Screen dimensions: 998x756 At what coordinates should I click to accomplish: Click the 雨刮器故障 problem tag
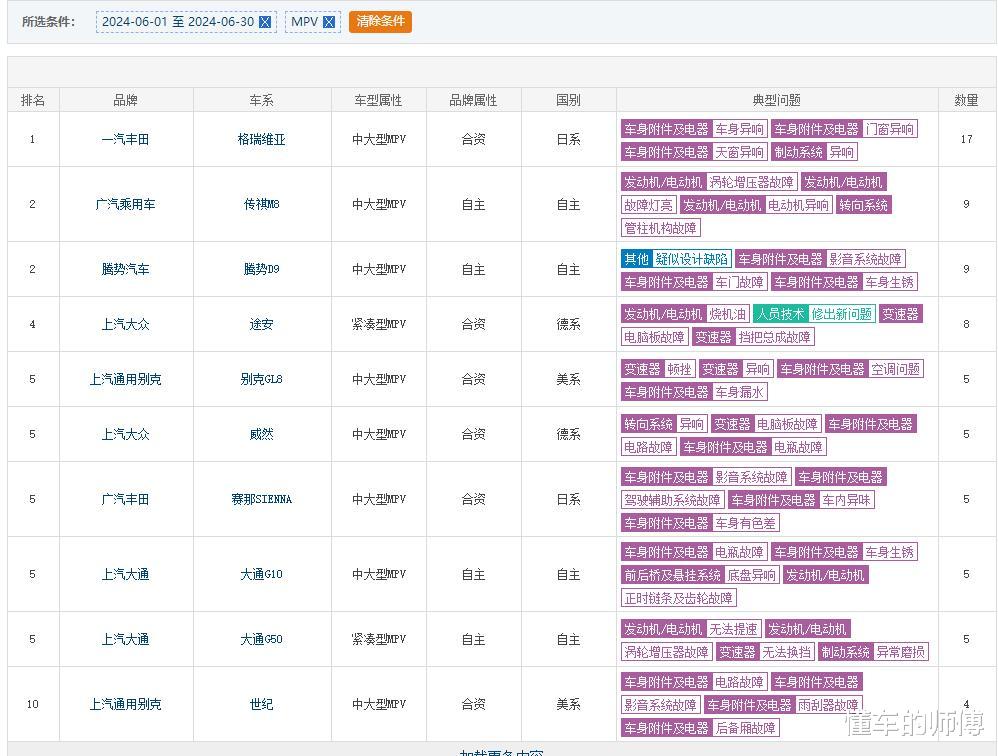click(x=828, y=705)
